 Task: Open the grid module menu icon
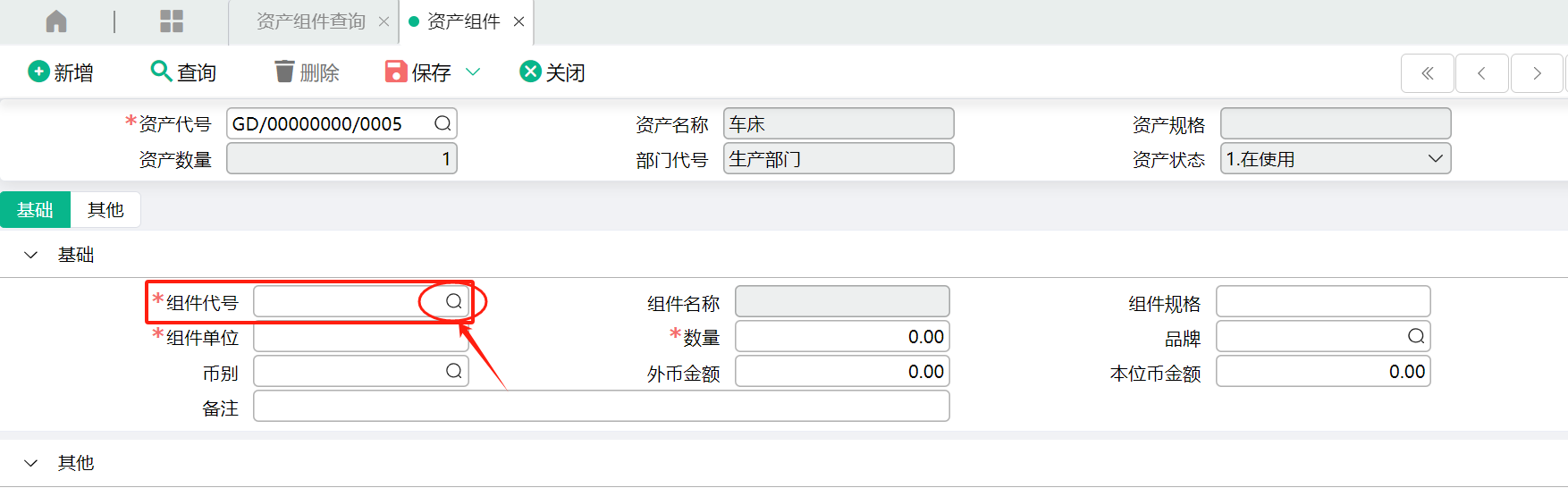172,21
